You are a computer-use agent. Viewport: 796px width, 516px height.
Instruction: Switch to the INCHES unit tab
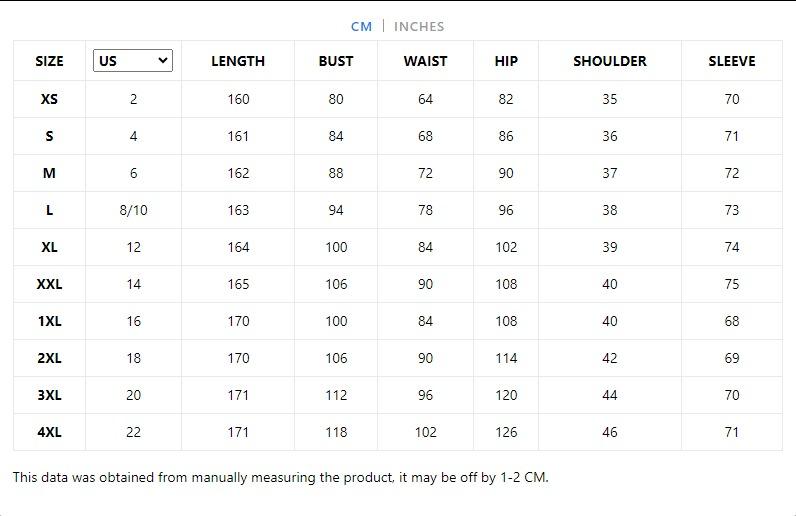(x=419, y=27)
